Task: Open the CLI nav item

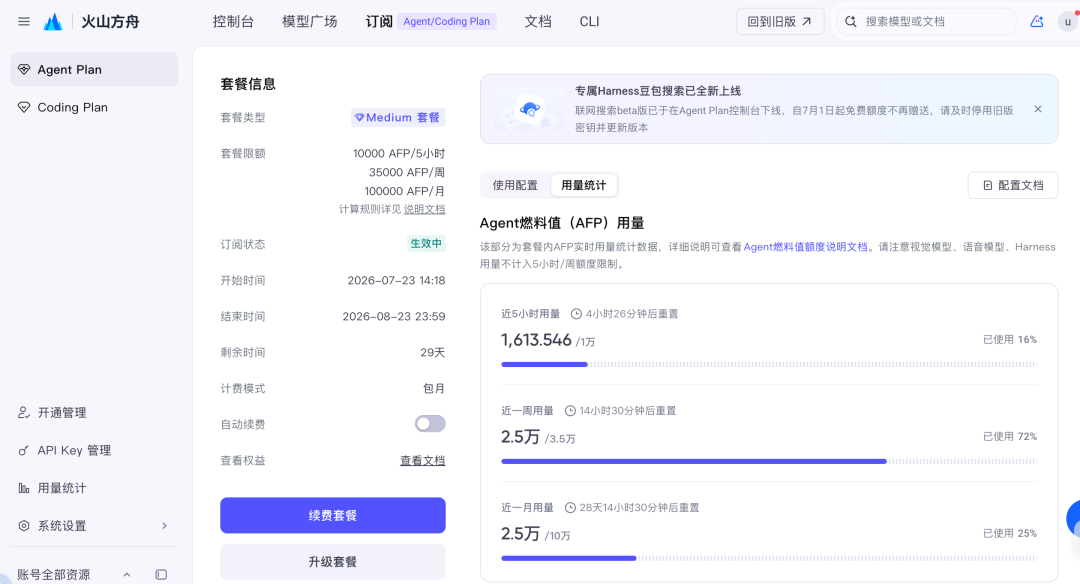Action: click(x=590, y=21)
